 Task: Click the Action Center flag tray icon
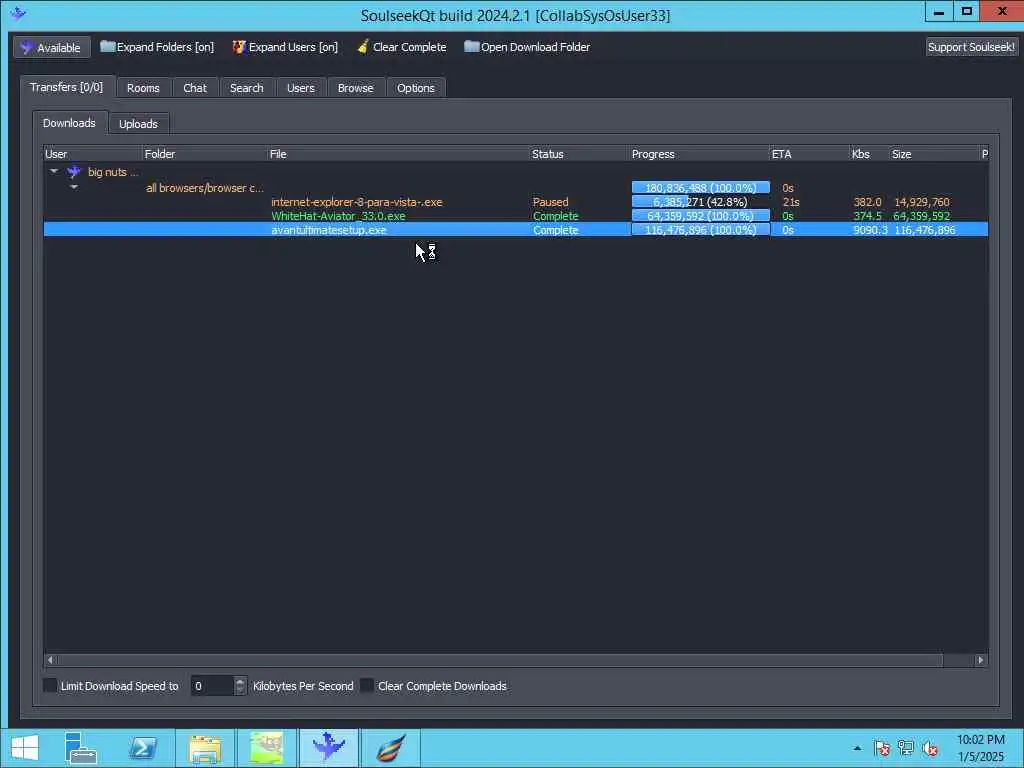click(882, 748)
